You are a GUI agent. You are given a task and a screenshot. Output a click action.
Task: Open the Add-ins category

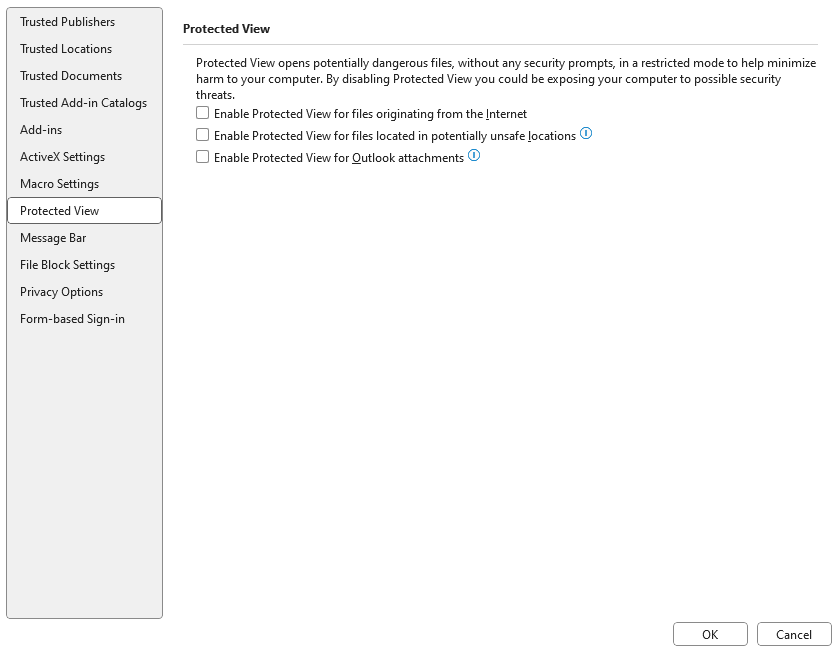(41, 130)
